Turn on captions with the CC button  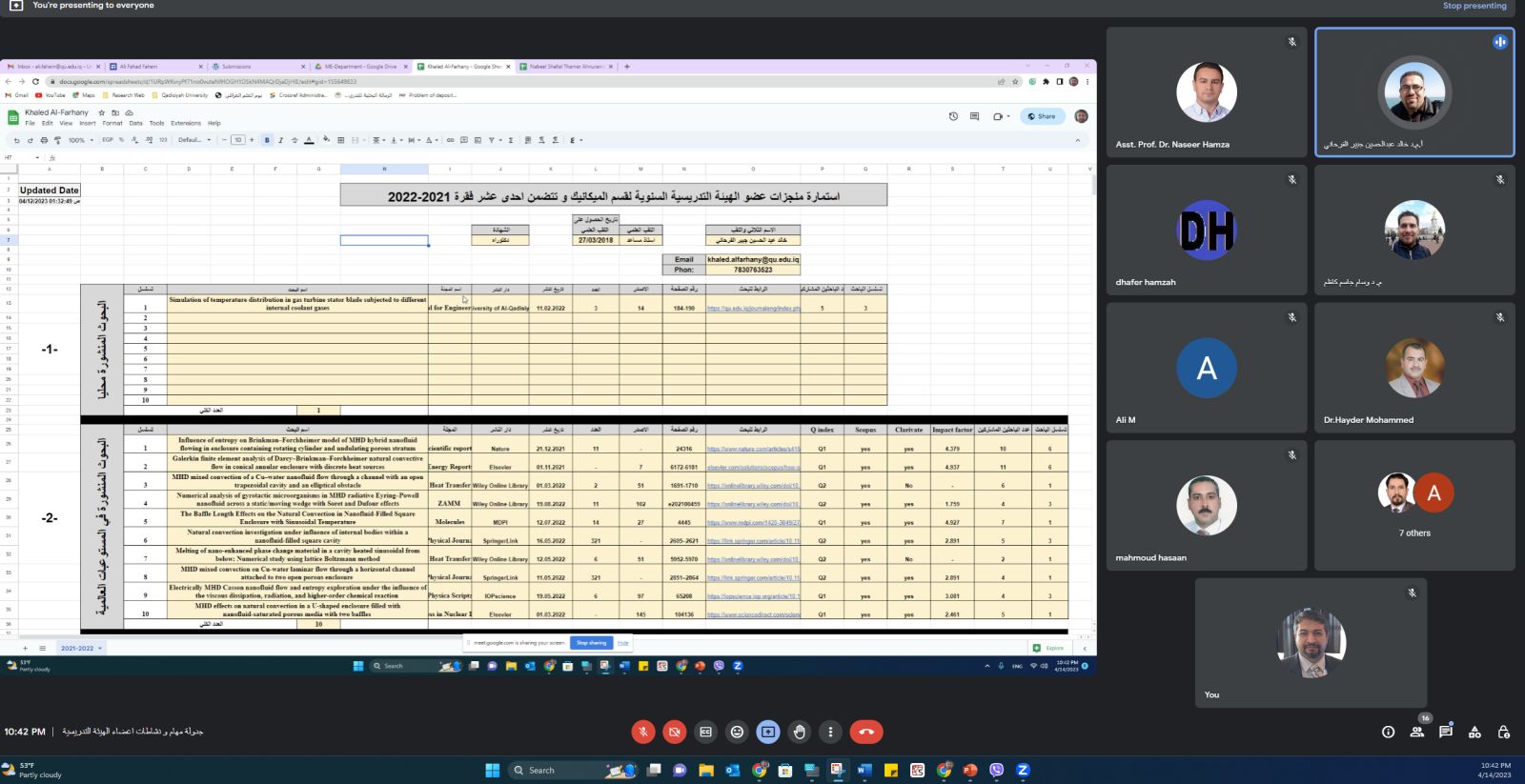[x=705, y=732]
